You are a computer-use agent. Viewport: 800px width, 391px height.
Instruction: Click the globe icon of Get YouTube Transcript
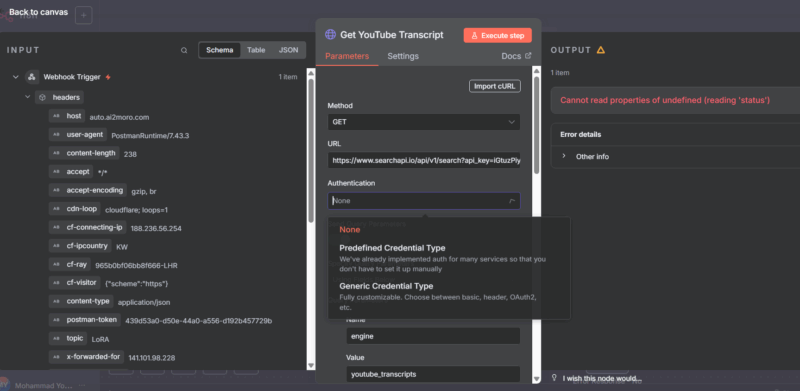point(331,35)
